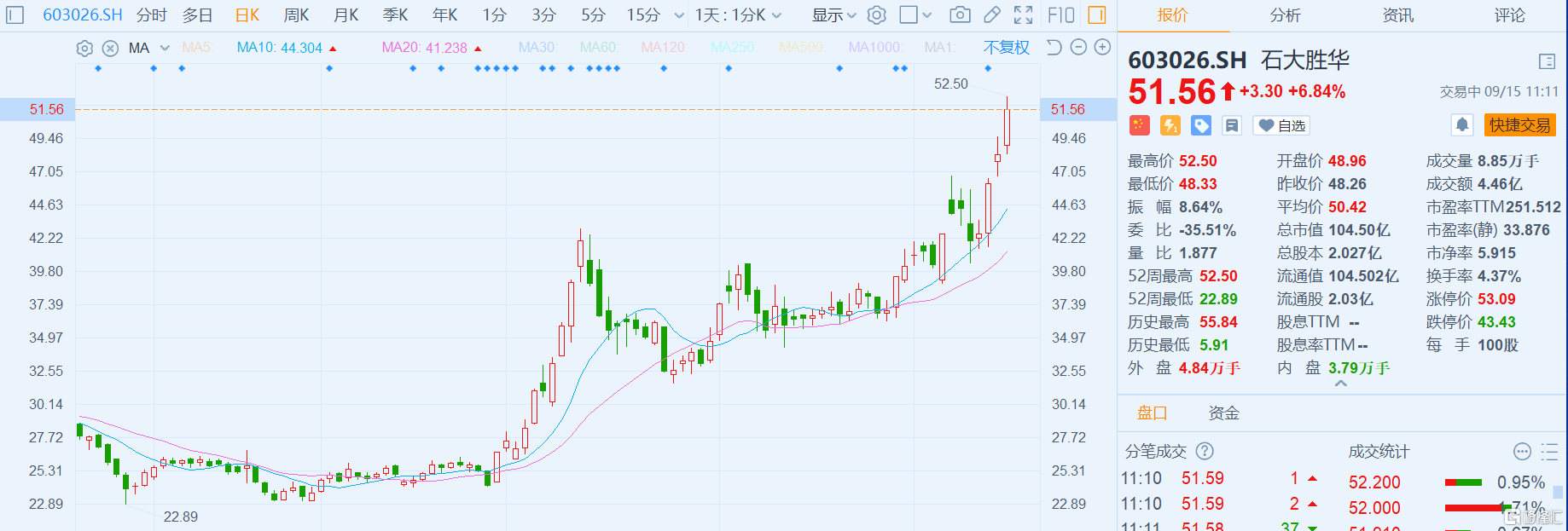Image resolution: width=1568 pixels, height=531 pixels.
Task: Open the stock notes icon
Action: (1232, 125)
